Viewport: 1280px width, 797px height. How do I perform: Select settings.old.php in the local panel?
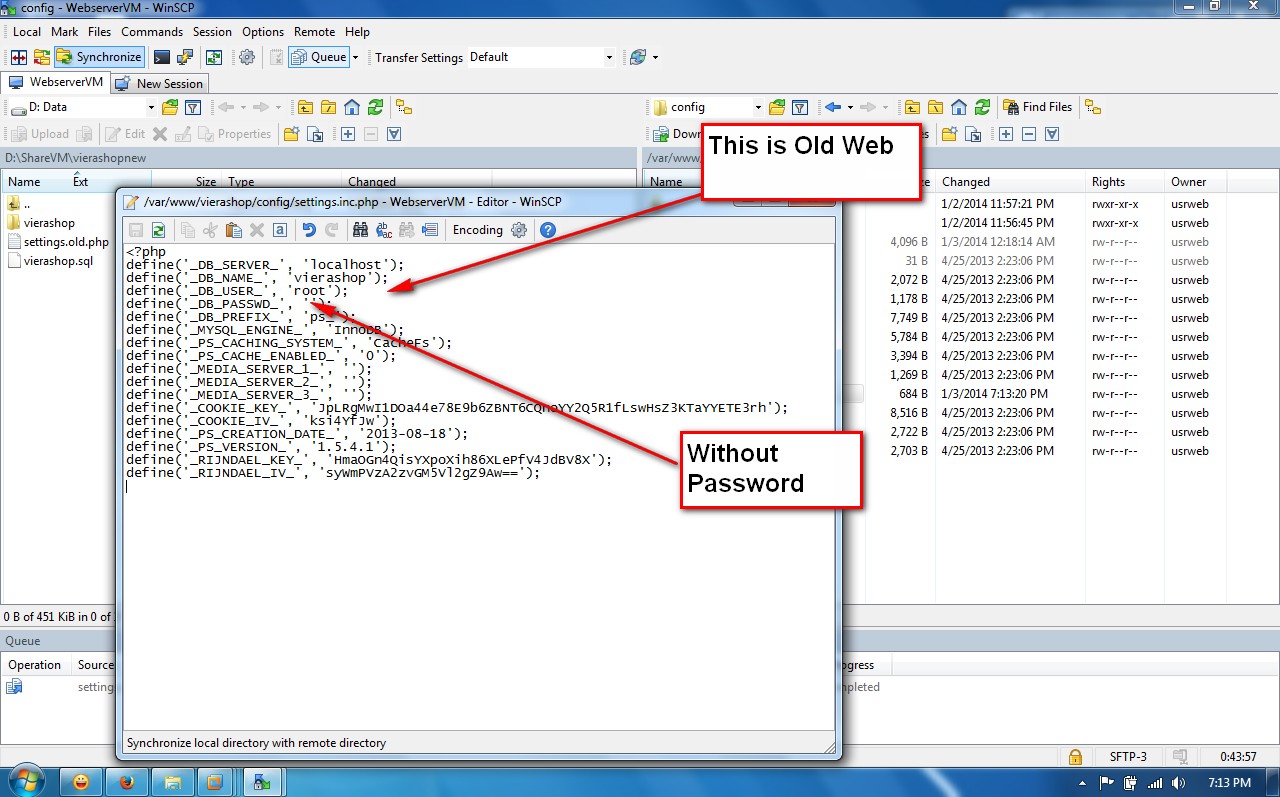click(x=58, y=242)
